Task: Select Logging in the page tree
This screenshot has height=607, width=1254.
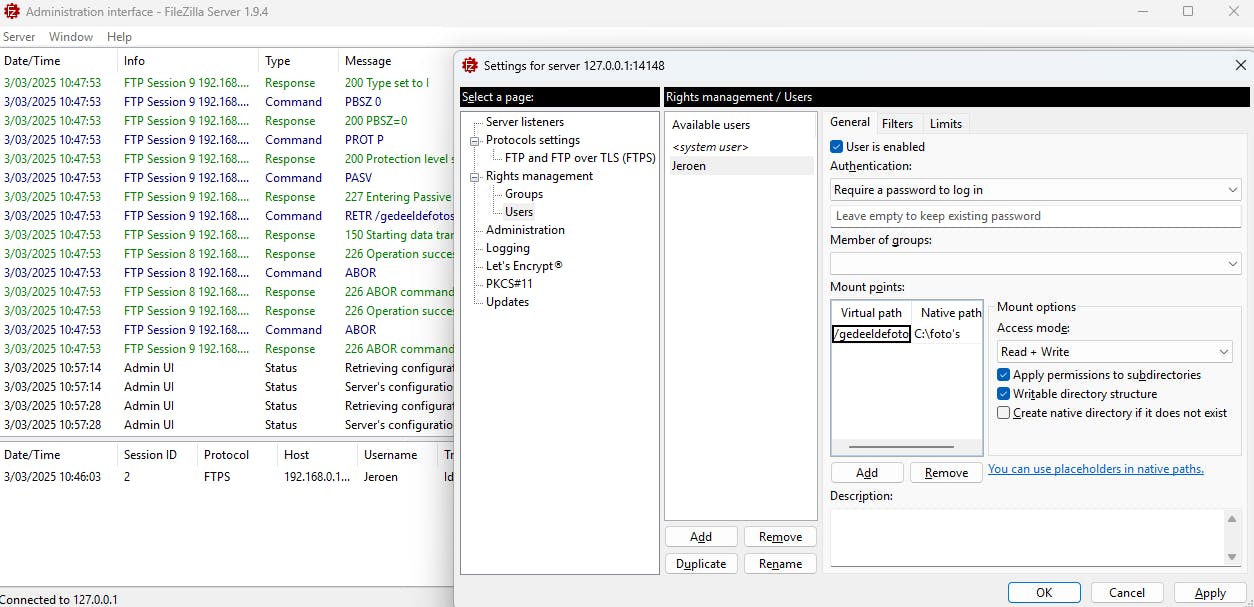Action: 508,248
